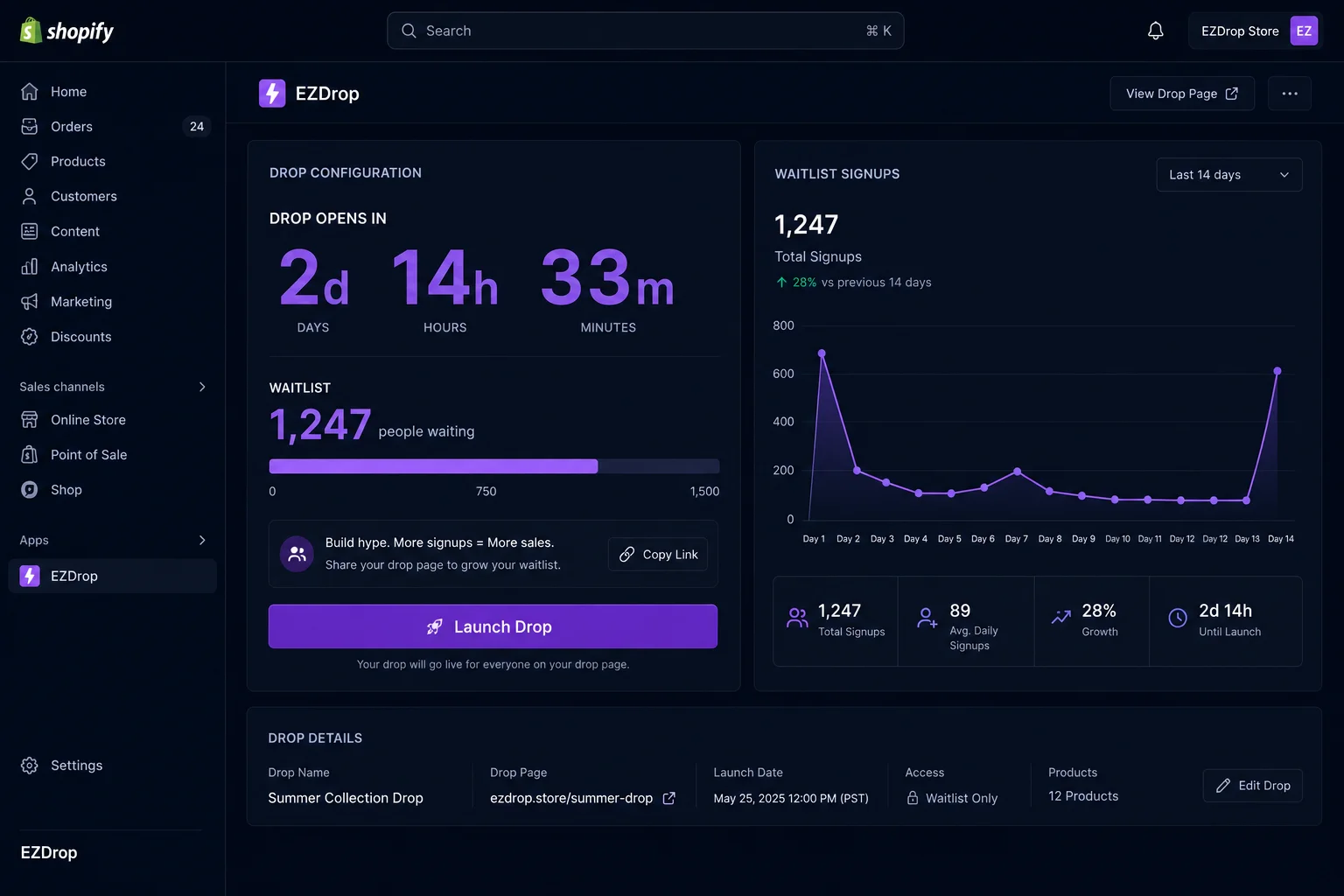Viewport: 1344px width, 896px height.
Task: Select the EZDrop app menu item
Action: coord(112,576)
